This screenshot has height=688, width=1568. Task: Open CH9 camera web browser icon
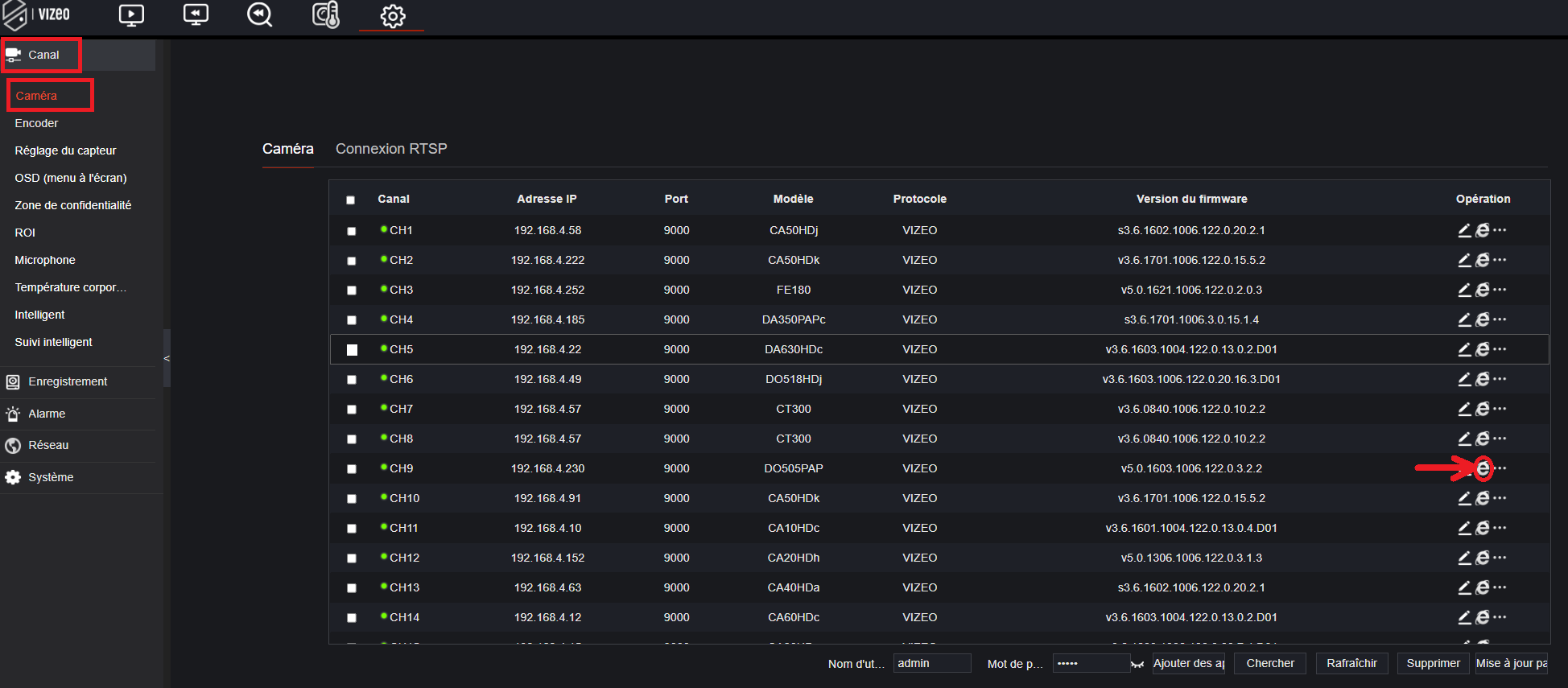pyautogui.click(x=1483, y=468)
